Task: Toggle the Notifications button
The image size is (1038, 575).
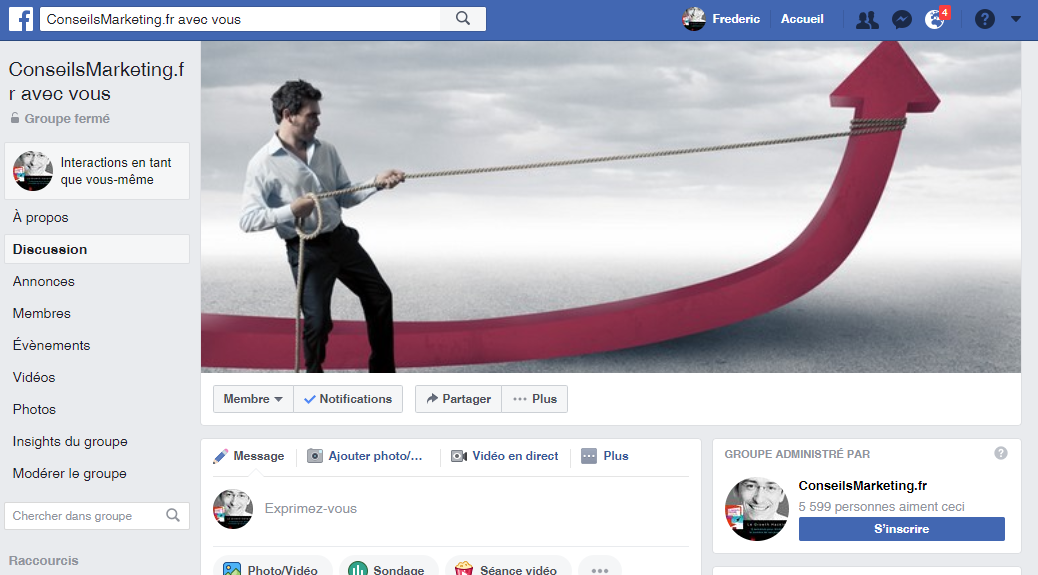Action: [x=348, y=399]
